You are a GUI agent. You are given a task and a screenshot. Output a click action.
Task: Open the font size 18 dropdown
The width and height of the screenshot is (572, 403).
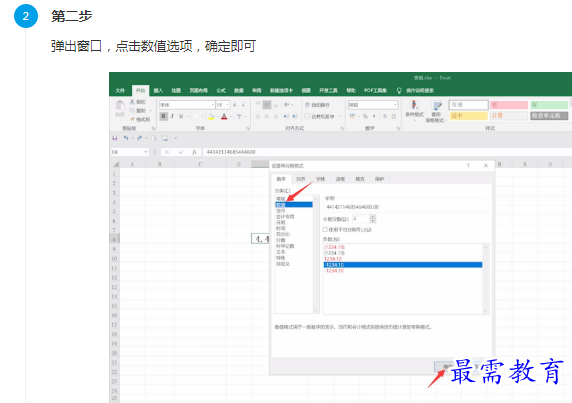(x=228, y=105)
